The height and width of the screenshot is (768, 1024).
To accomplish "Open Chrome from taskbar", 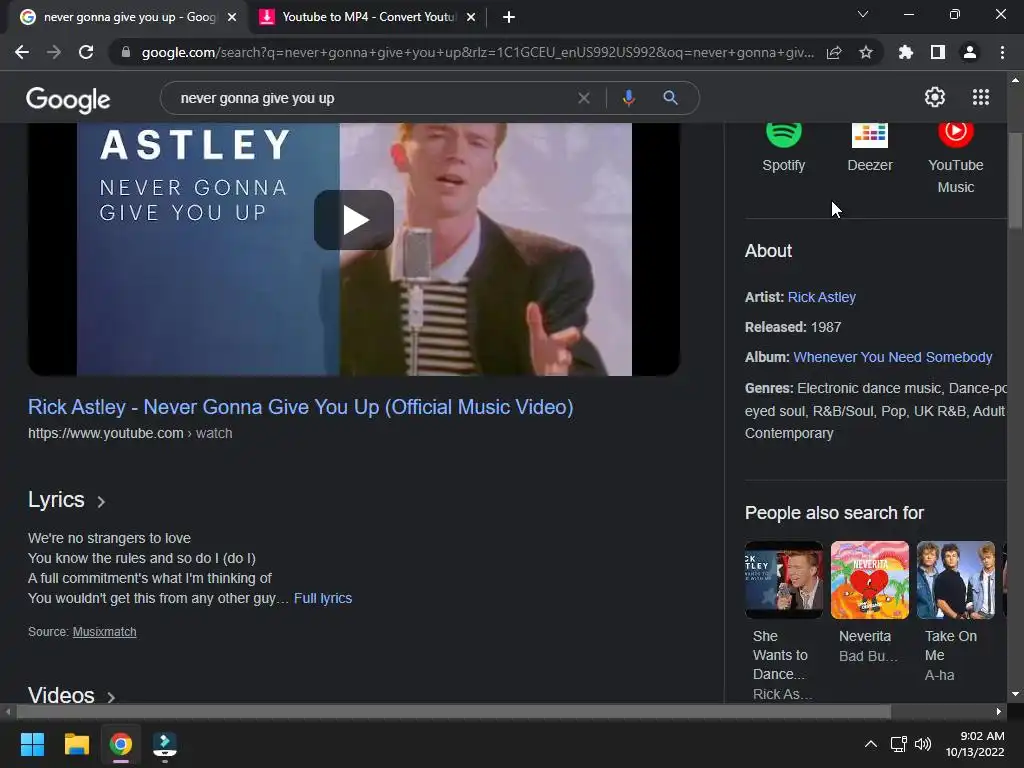I will 121,744.
